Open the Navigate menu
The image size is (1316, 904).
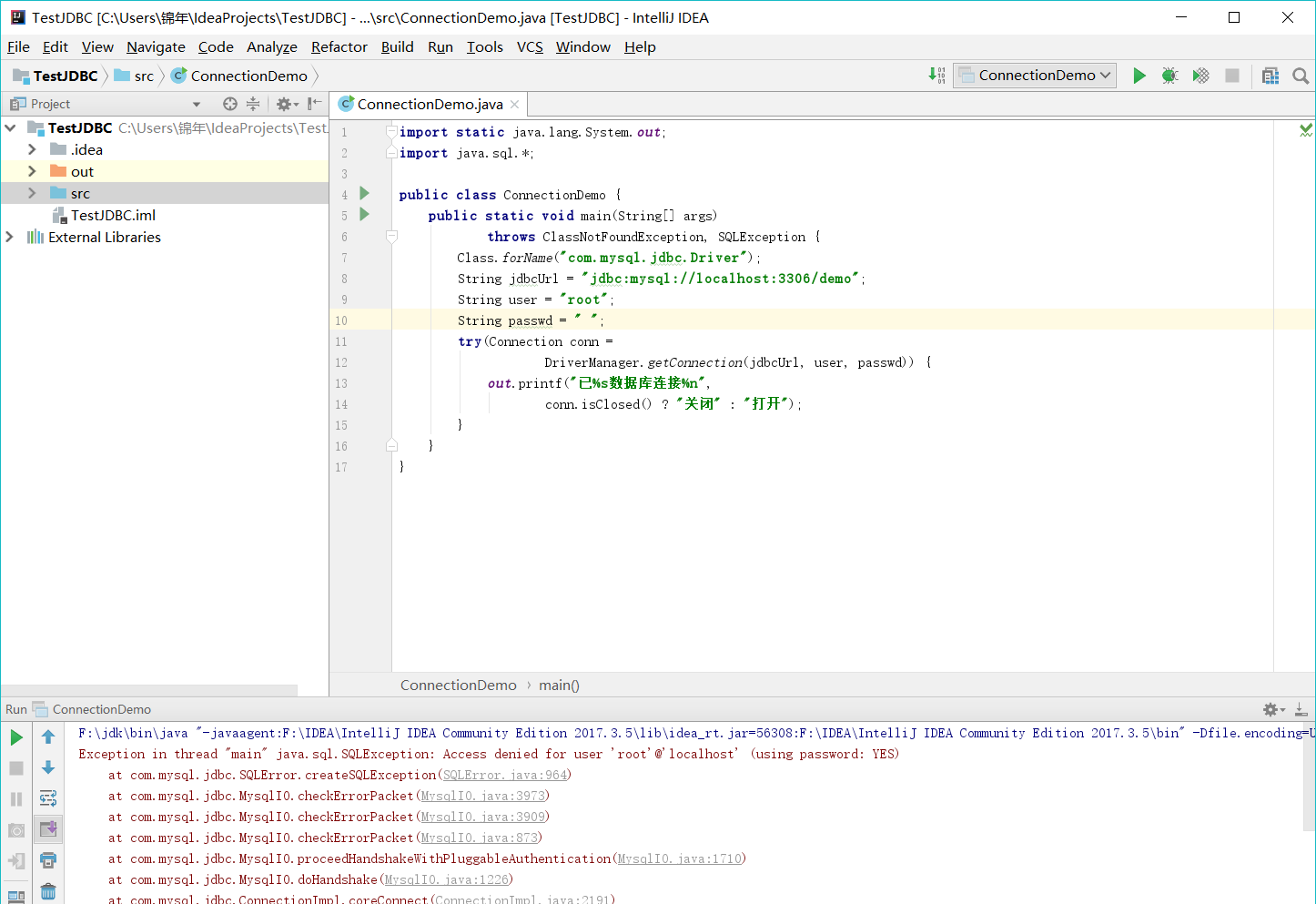click(156, 47)
